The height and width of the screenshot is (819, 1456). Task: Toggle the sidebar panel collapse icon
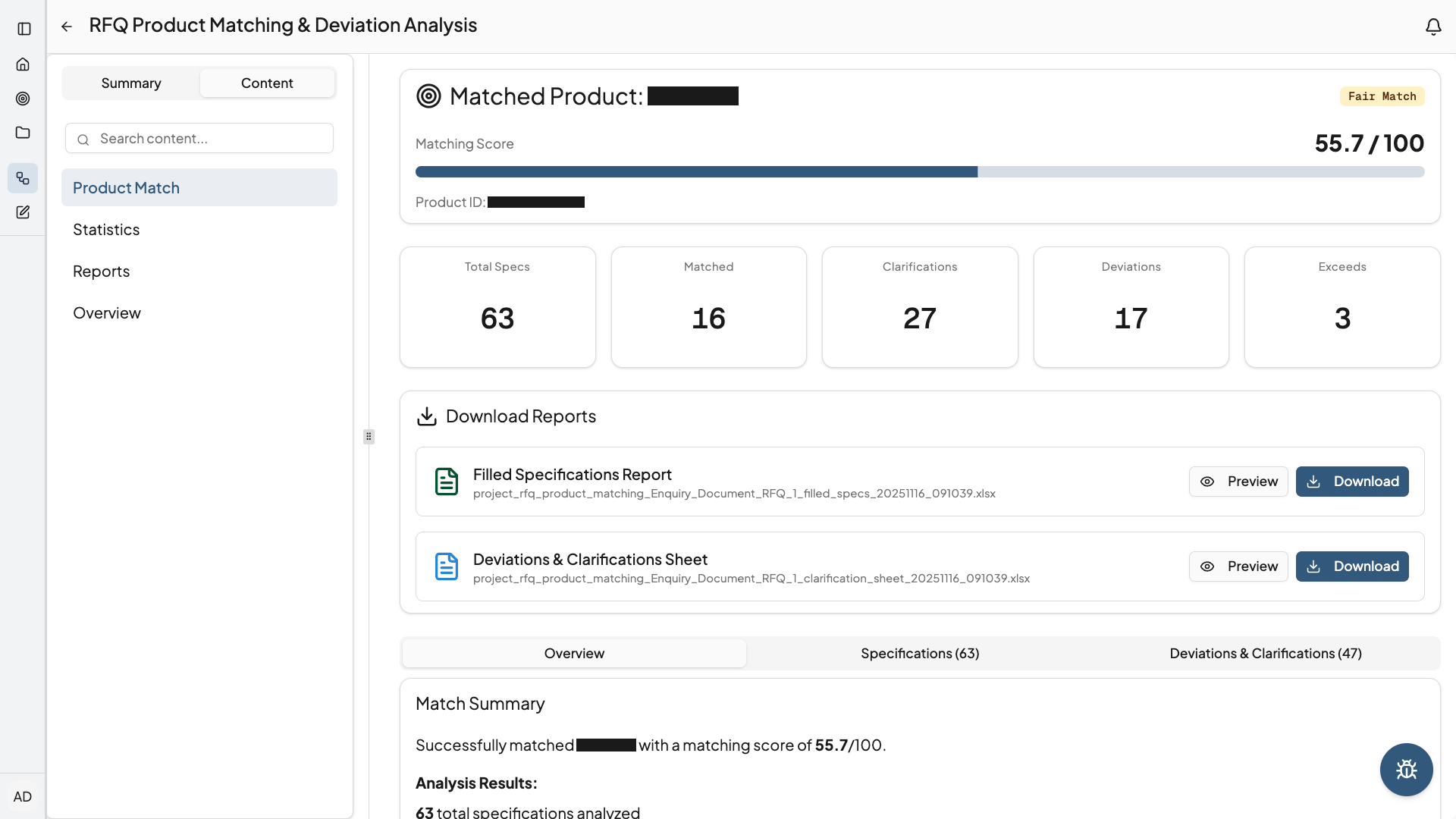(23, 28)
